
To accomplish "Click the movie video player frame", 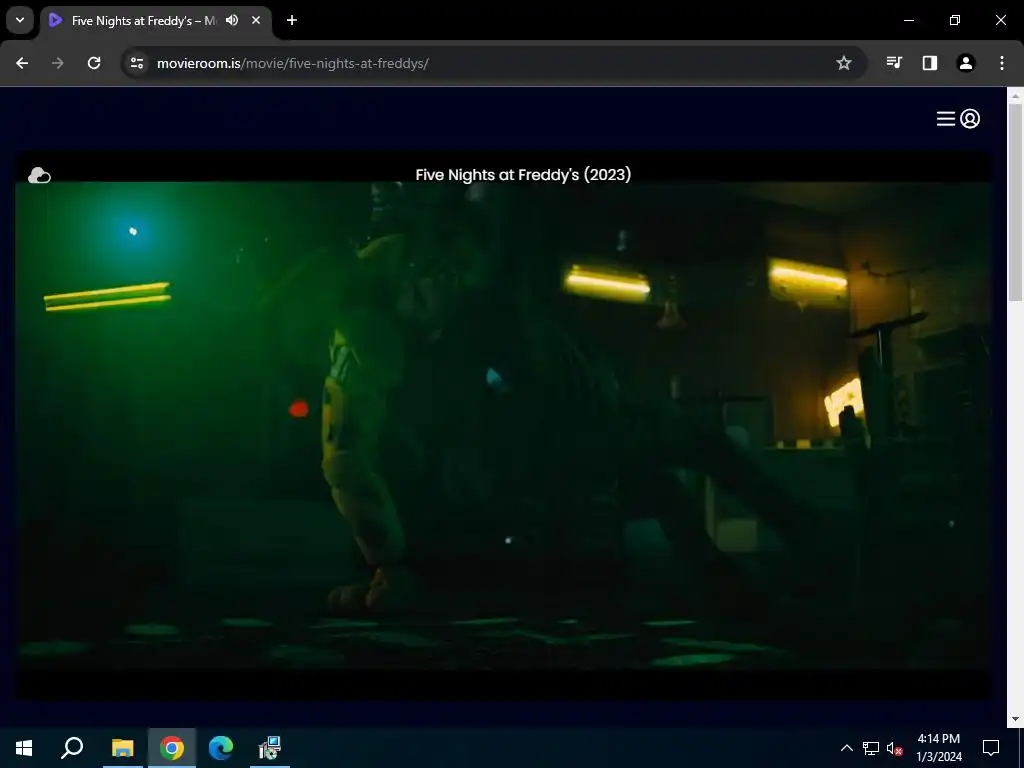I will (x=503, y=426).
